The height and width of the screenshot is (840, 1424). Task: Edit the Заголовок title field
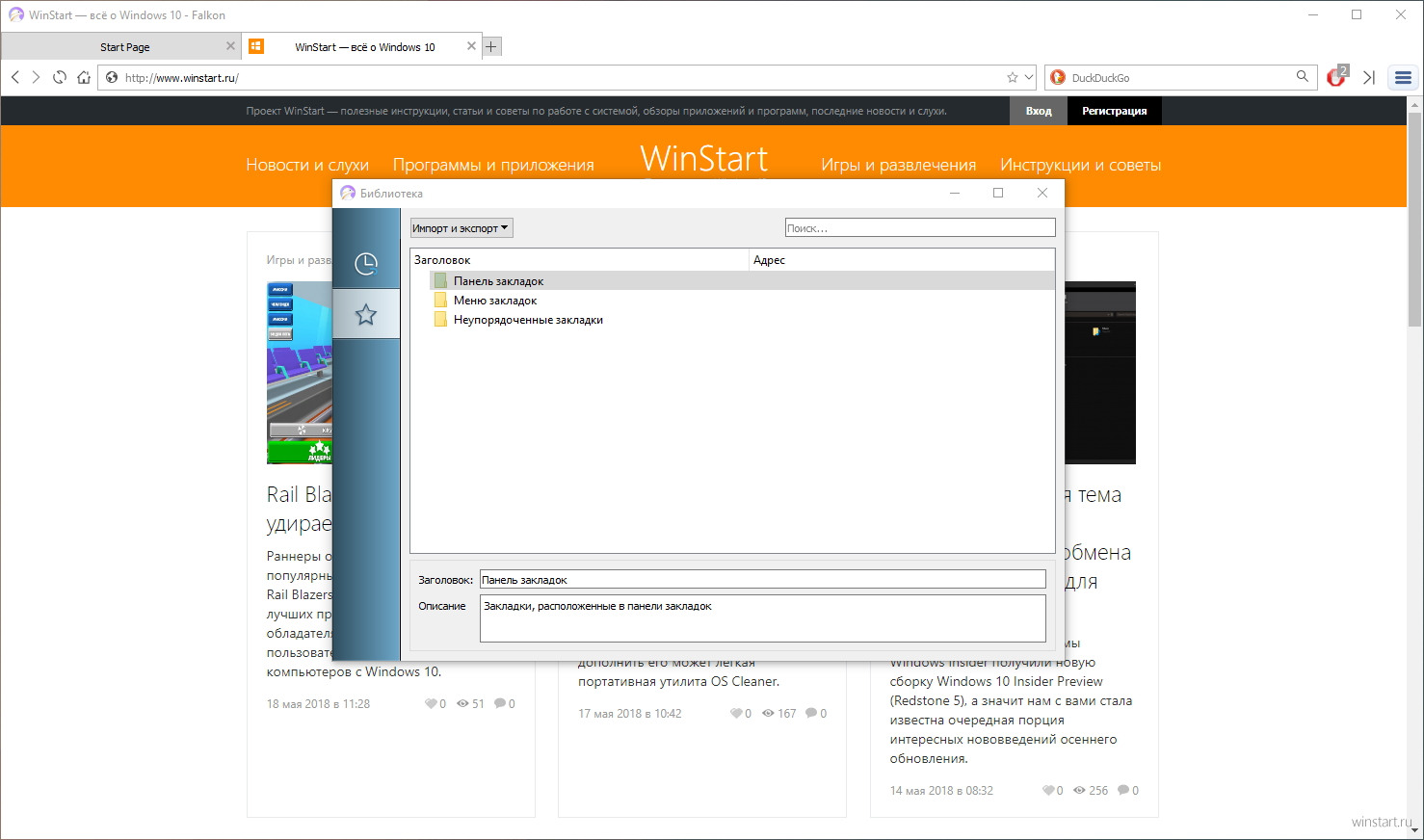tap(762, 579)
